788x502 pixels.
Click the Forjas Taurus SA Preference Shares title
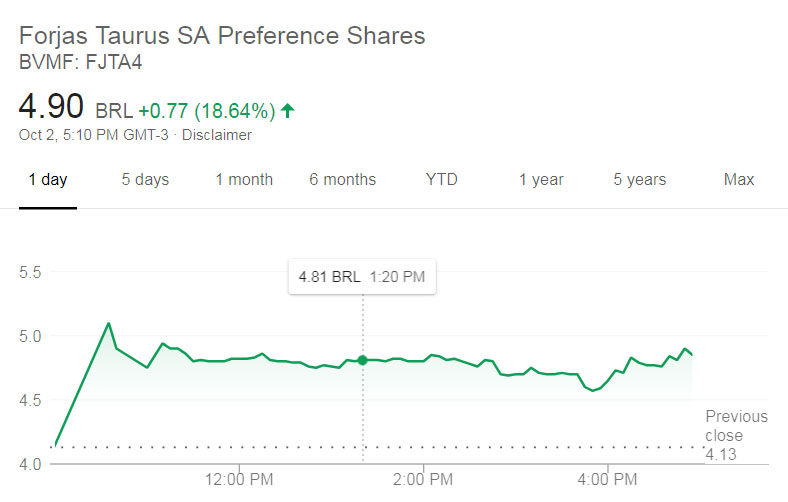coord(222,36)
